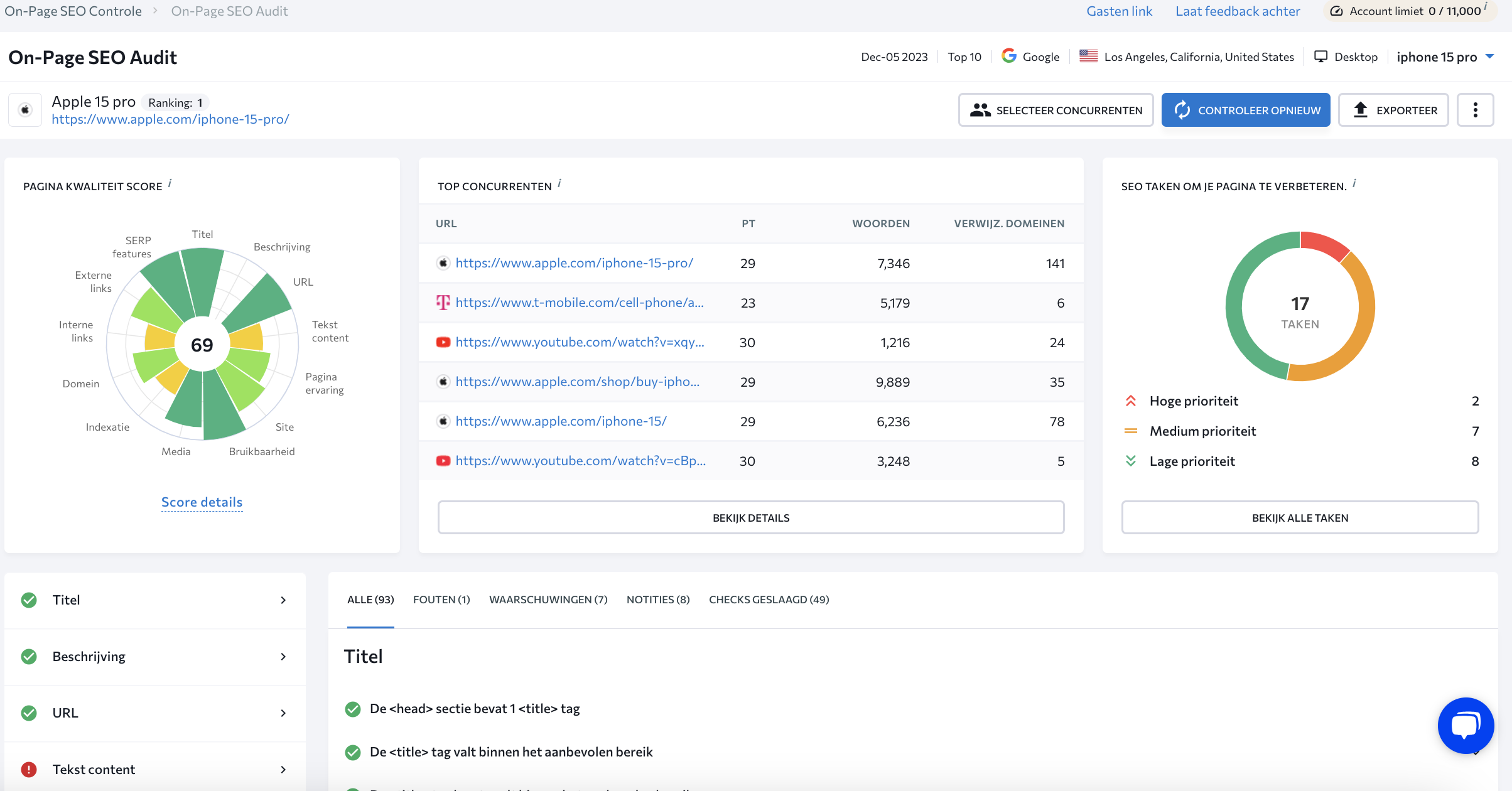
Task: Open t-mobile.com/cell-phone competitor link
Action: pos(580,303)
